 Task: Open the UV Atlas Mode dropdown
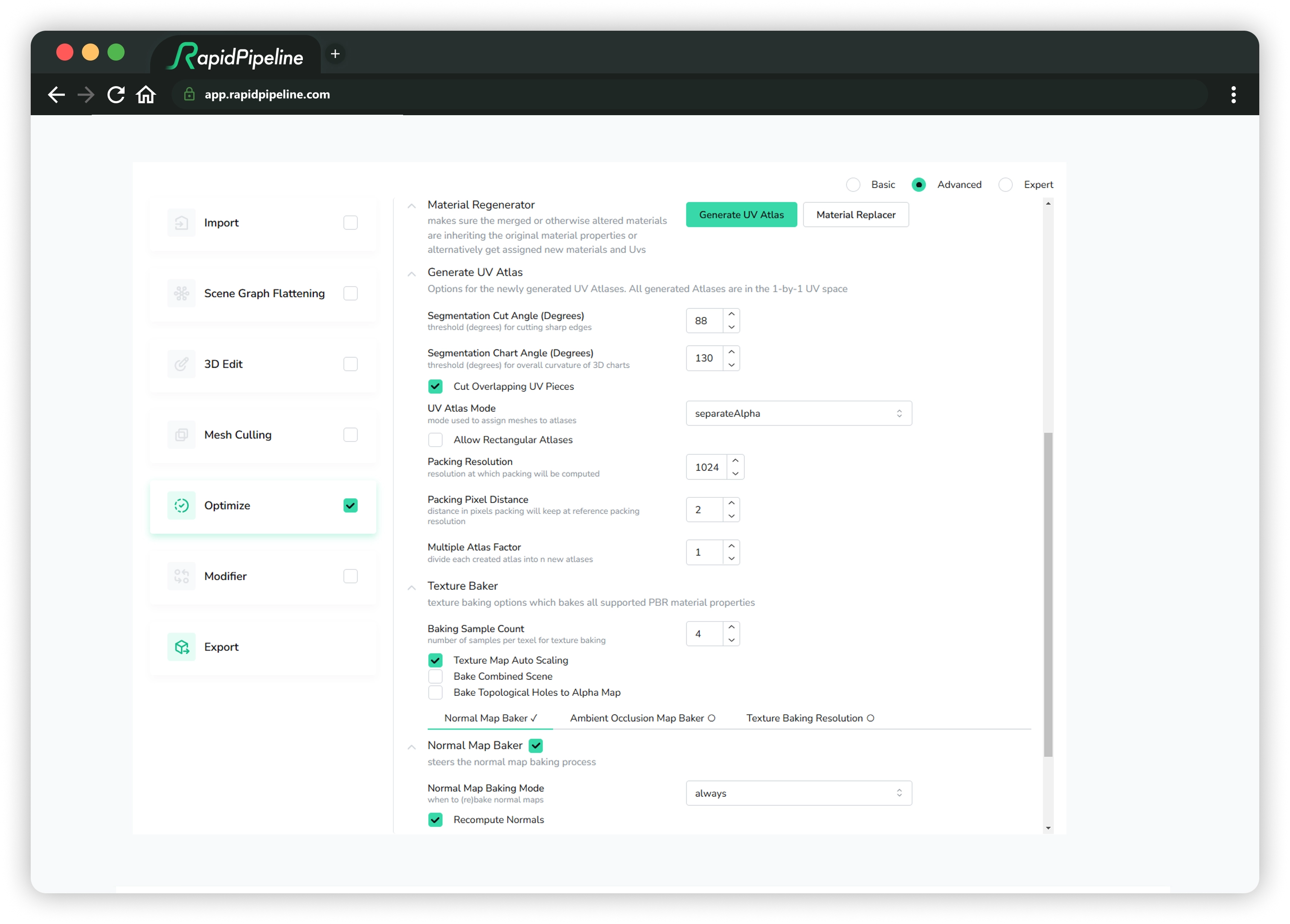799,414
